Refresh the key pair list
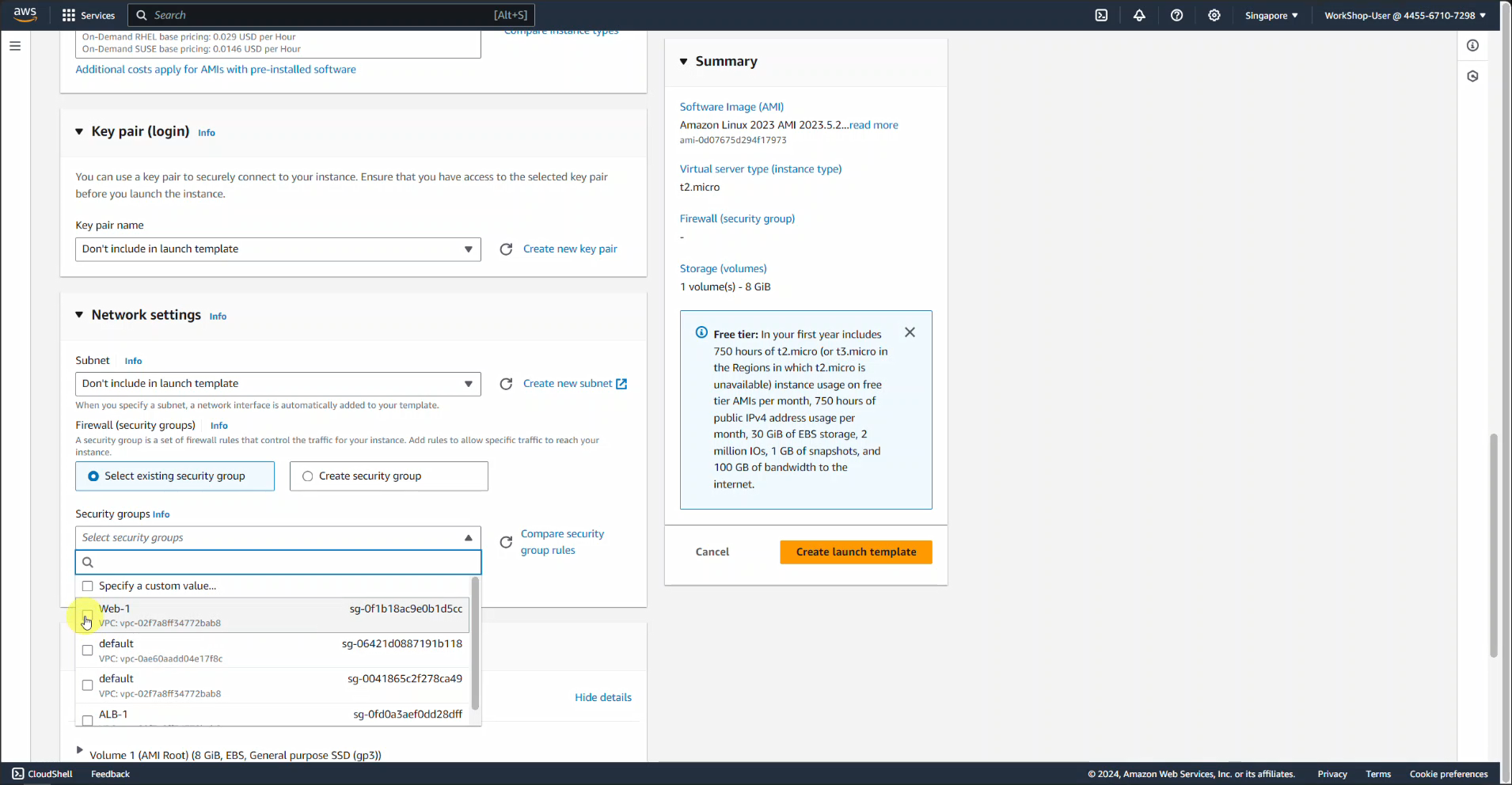The width and height of the screenshot is (1512, 785). point(506,249)
